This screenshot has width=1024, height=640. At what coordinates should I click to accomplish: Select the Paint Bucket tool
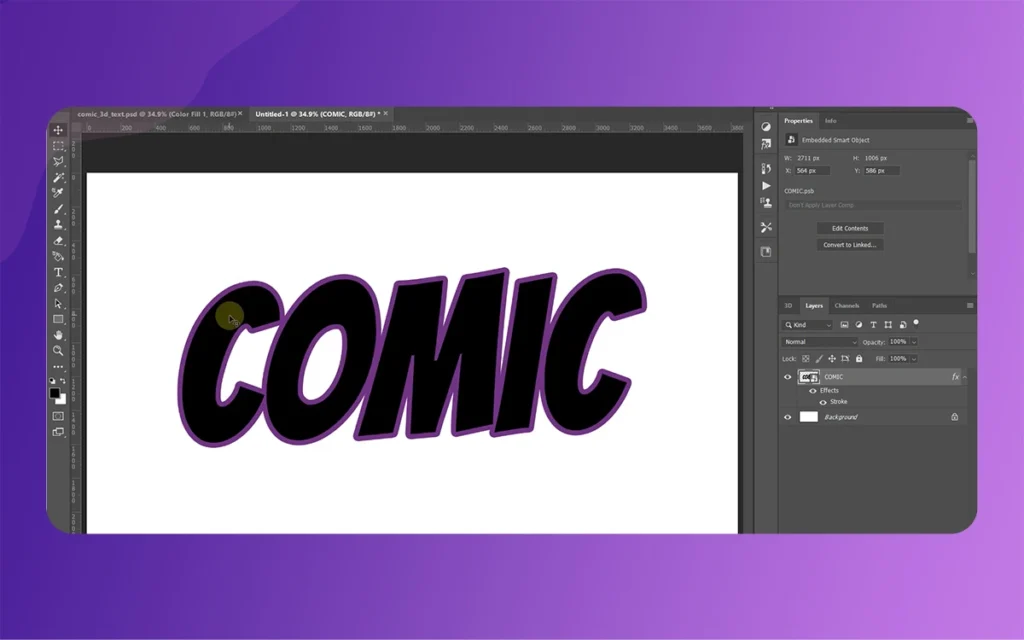(x=58, y=256)
